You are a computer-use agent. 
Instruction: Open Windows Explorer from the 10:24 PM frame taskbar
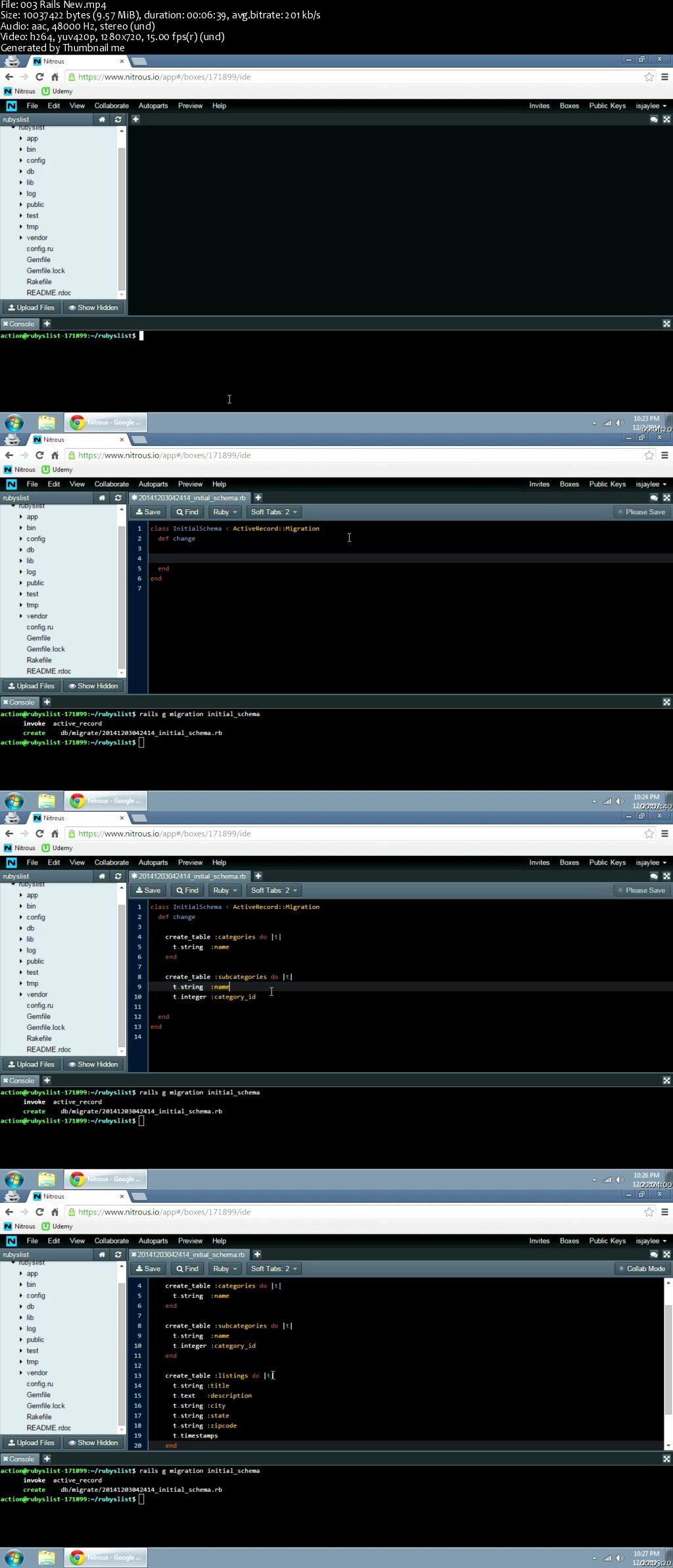point(46,801)
